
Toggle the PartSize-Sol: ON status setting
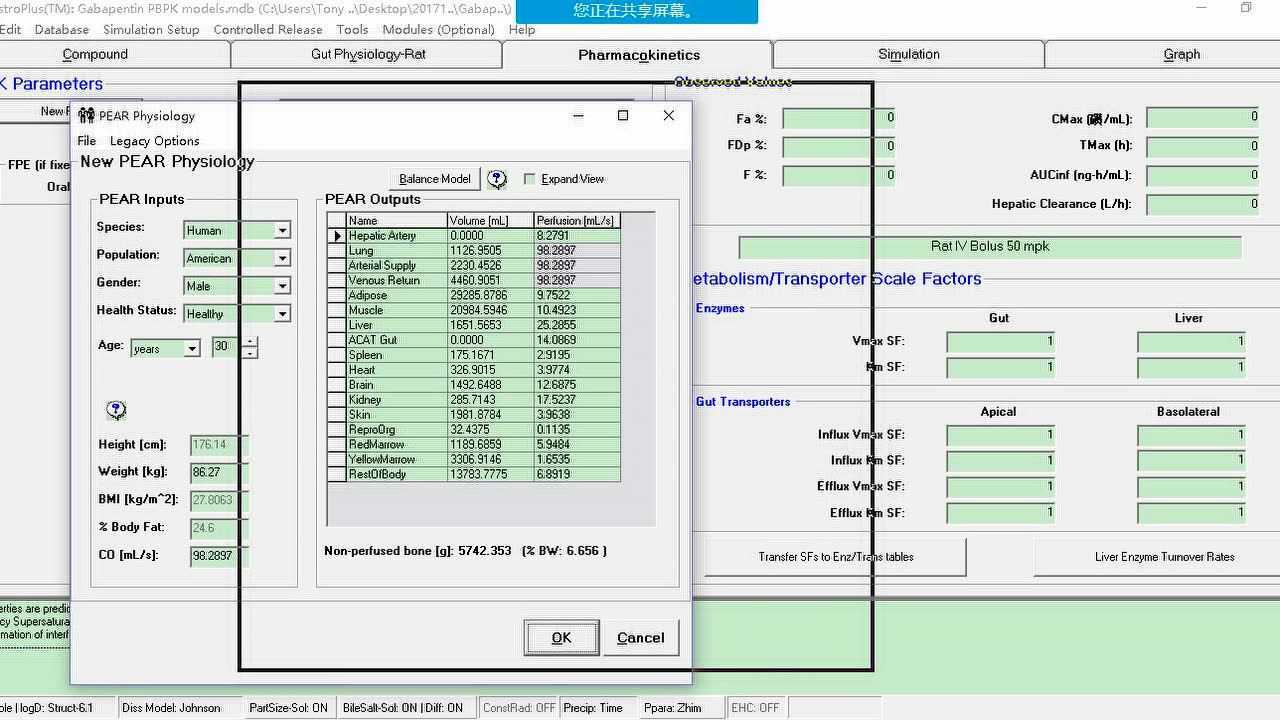pyautogui.click(x=288, y=707)
